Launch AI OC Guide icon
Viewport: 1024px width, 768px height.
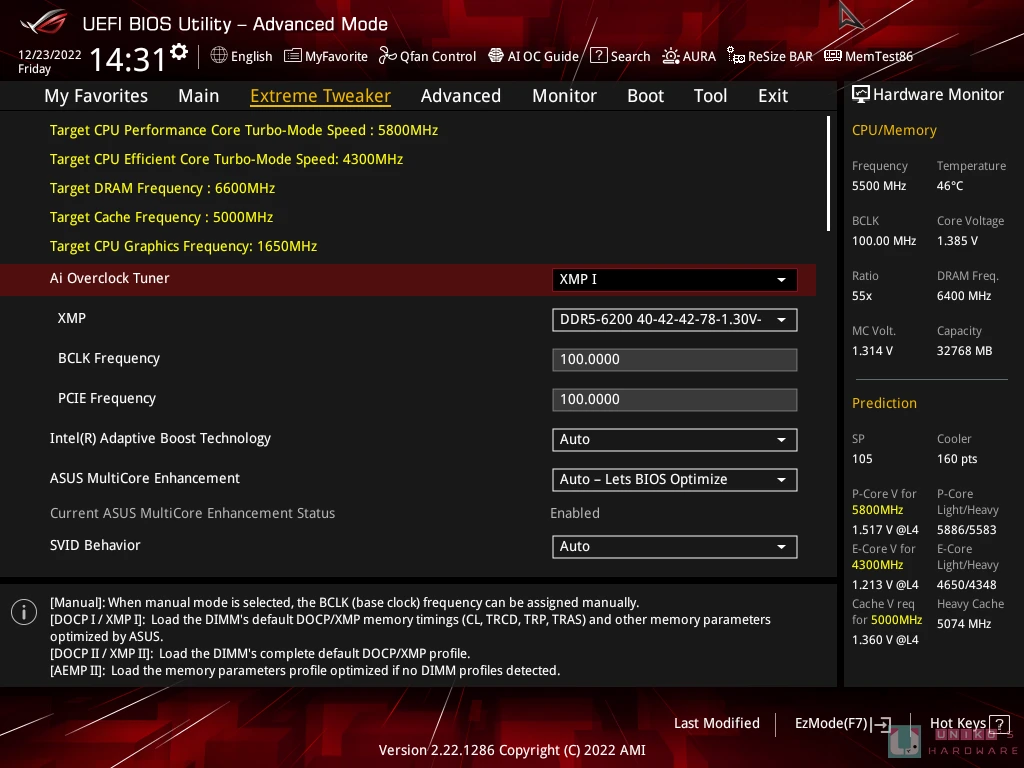496,56
